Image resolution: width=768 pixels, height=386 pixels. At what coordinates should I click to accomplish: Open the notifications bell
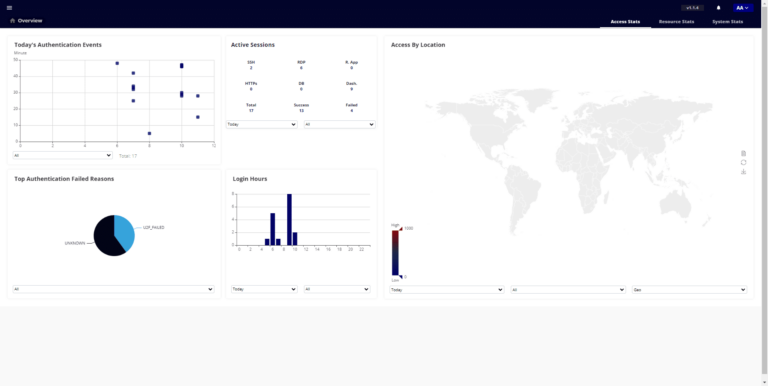(719, 8)
